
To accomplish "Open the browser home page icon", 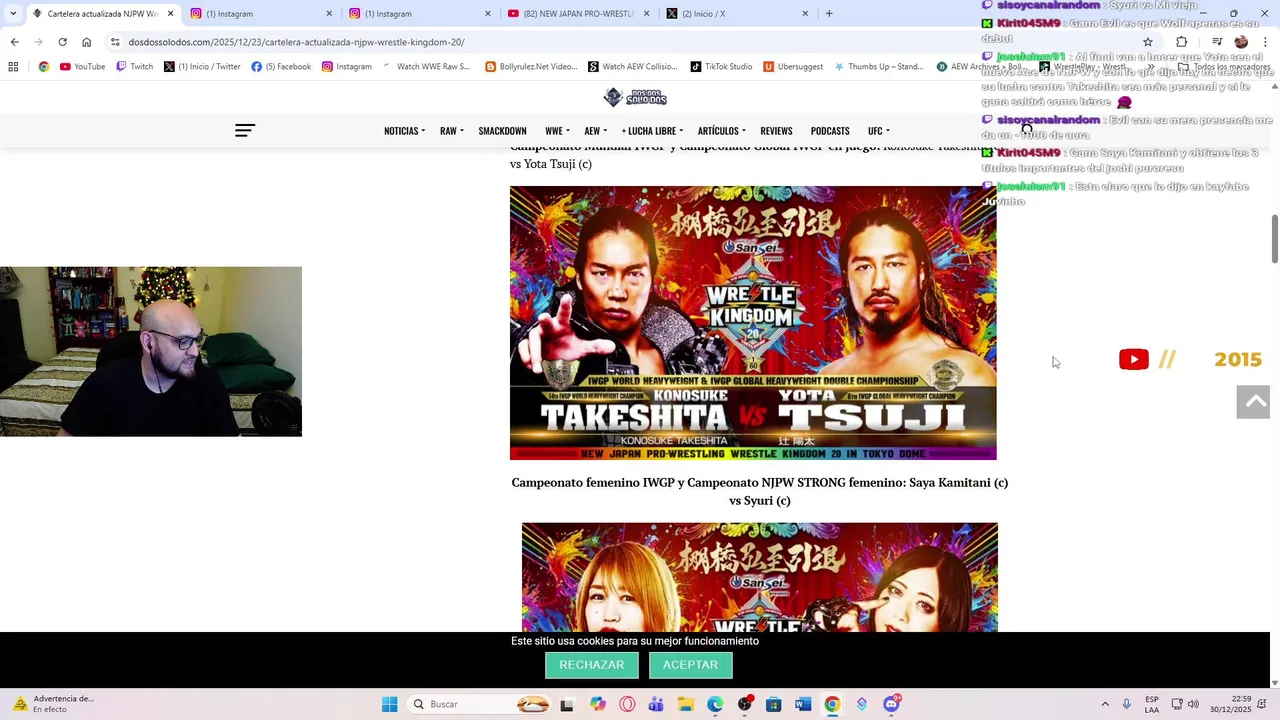I will point(86,42).
